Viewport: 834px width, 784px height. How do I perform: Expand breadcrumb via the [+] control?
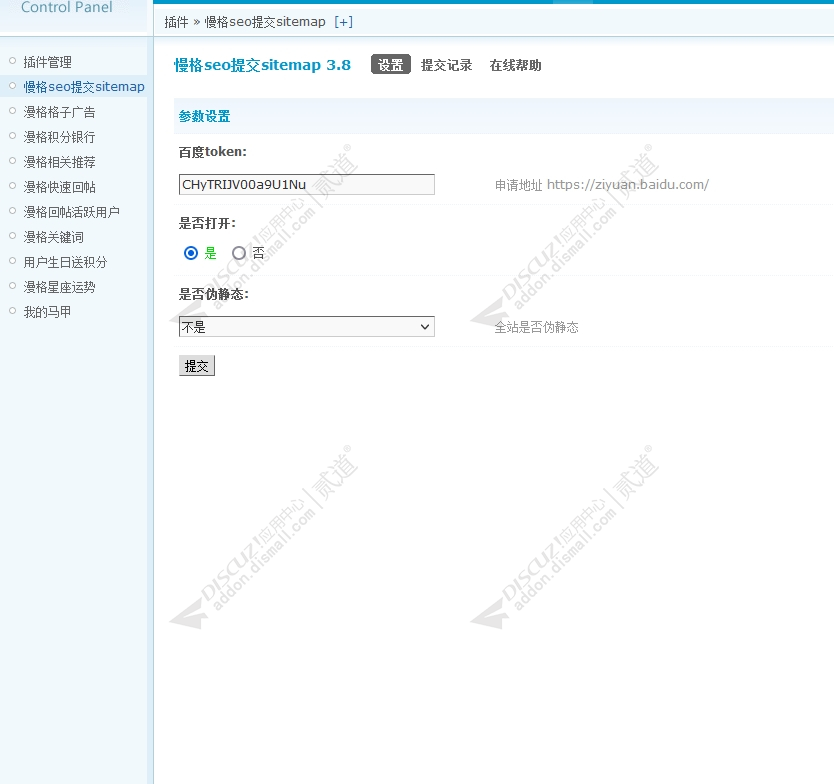343,21
